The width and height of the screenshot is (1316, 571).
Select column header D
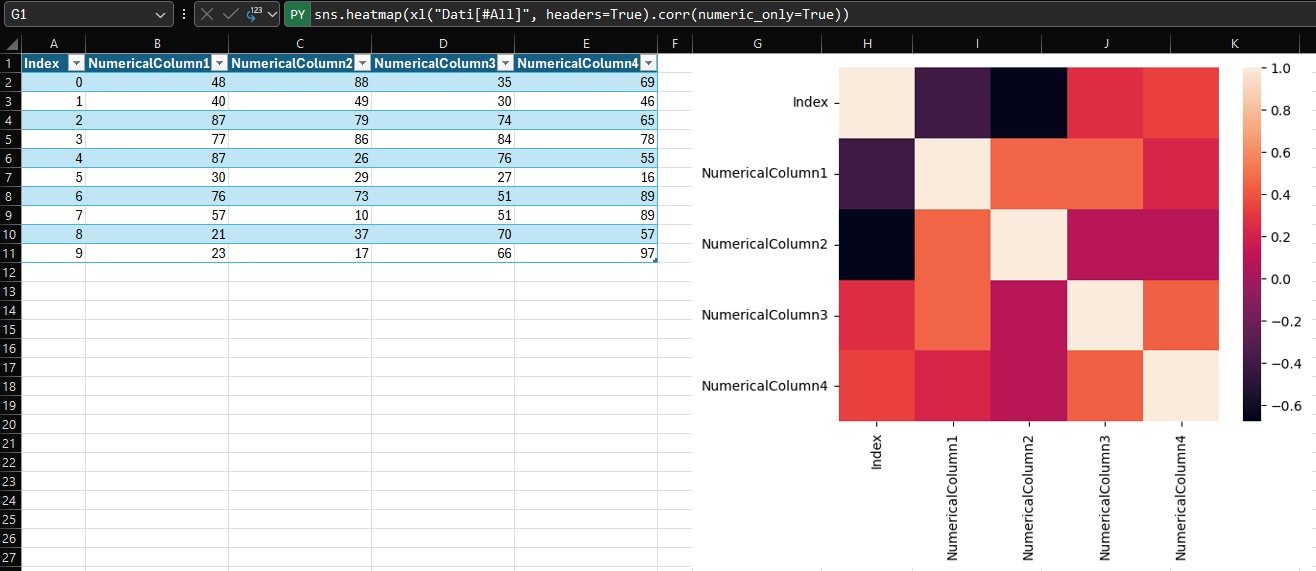443,43
